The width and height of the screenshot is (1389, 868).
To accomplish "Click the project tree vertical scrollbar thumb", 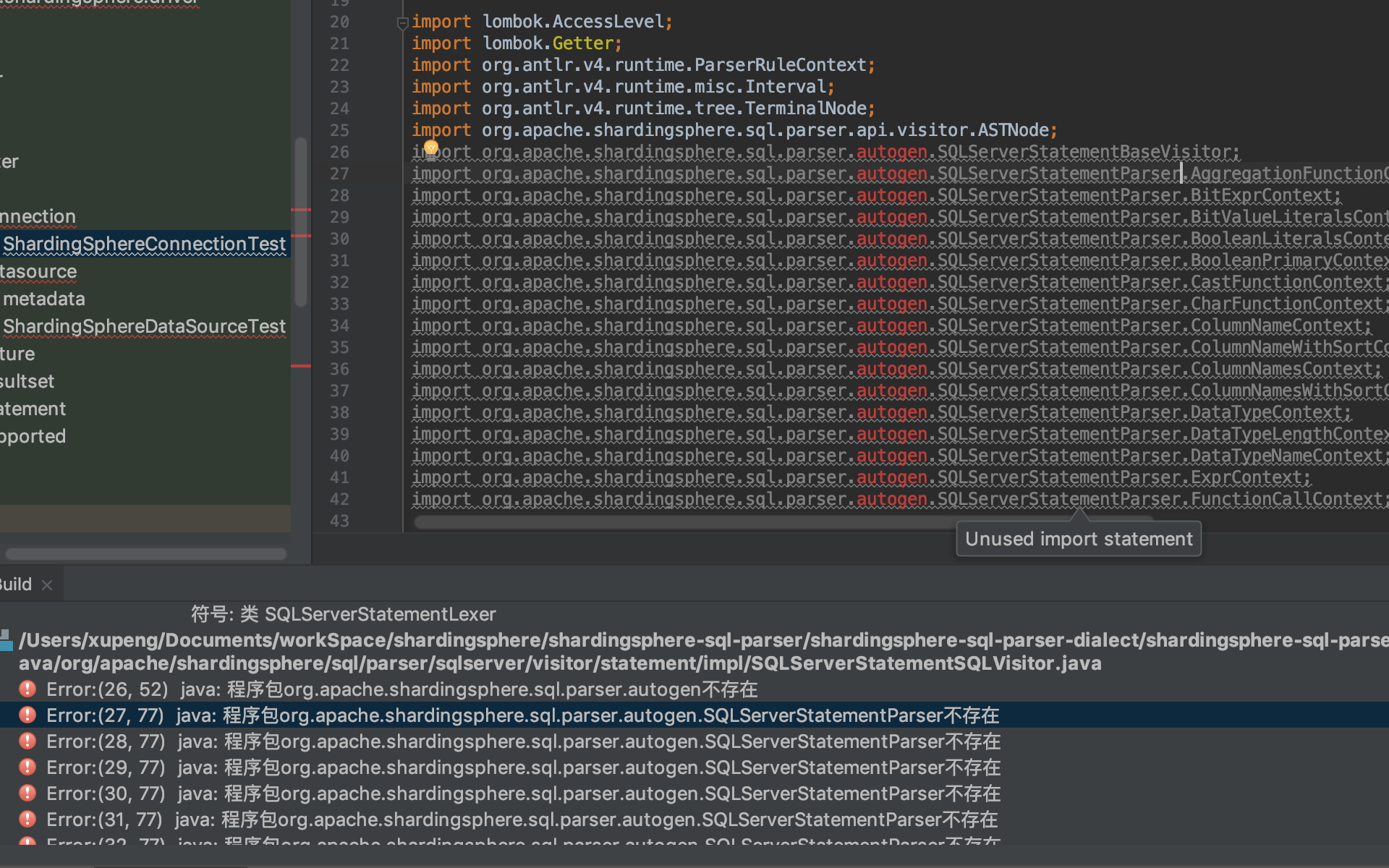I will (300, 221).
